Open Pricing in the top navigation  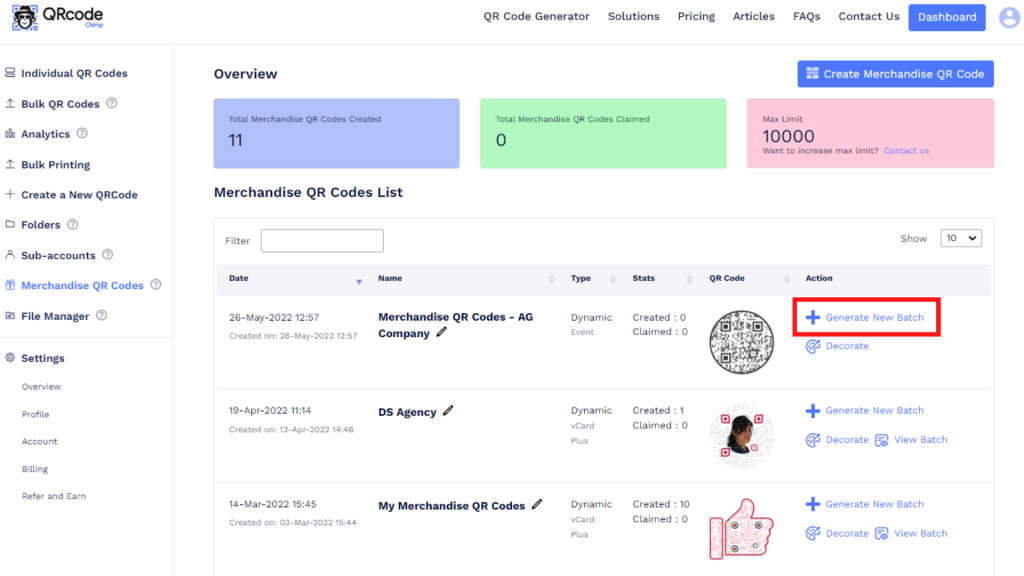(696, 17)
